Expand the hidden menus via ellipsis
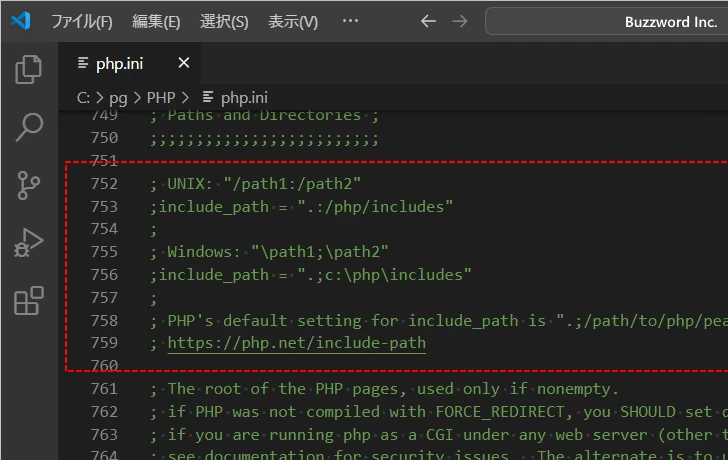This screenshot has height=460, width=728. pyautogui.click(x=350, y=20)
